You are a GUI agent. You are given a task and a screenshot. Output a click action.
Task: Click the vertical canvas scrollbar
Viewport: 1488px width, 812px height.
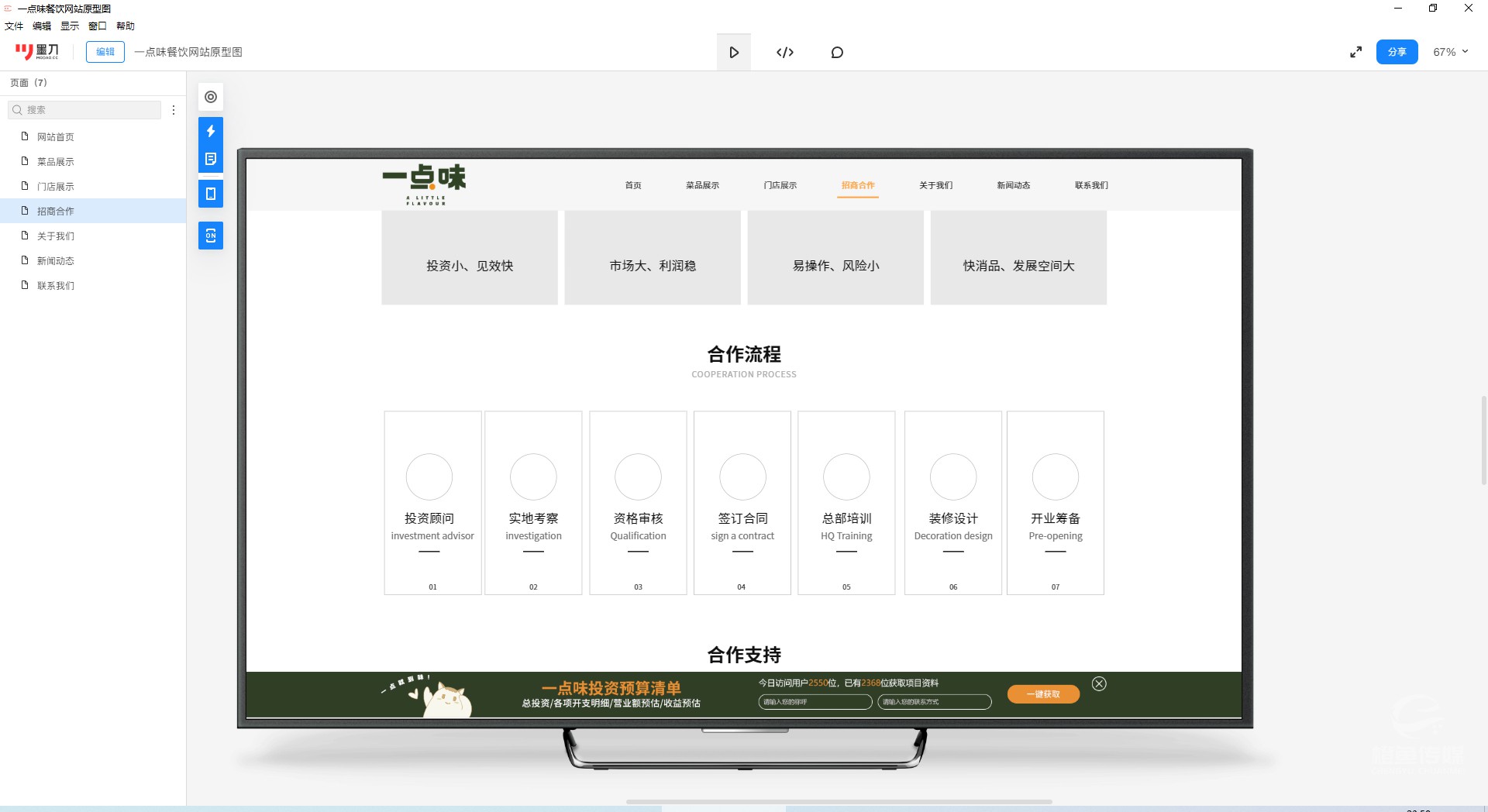[x=1484, y=440]
